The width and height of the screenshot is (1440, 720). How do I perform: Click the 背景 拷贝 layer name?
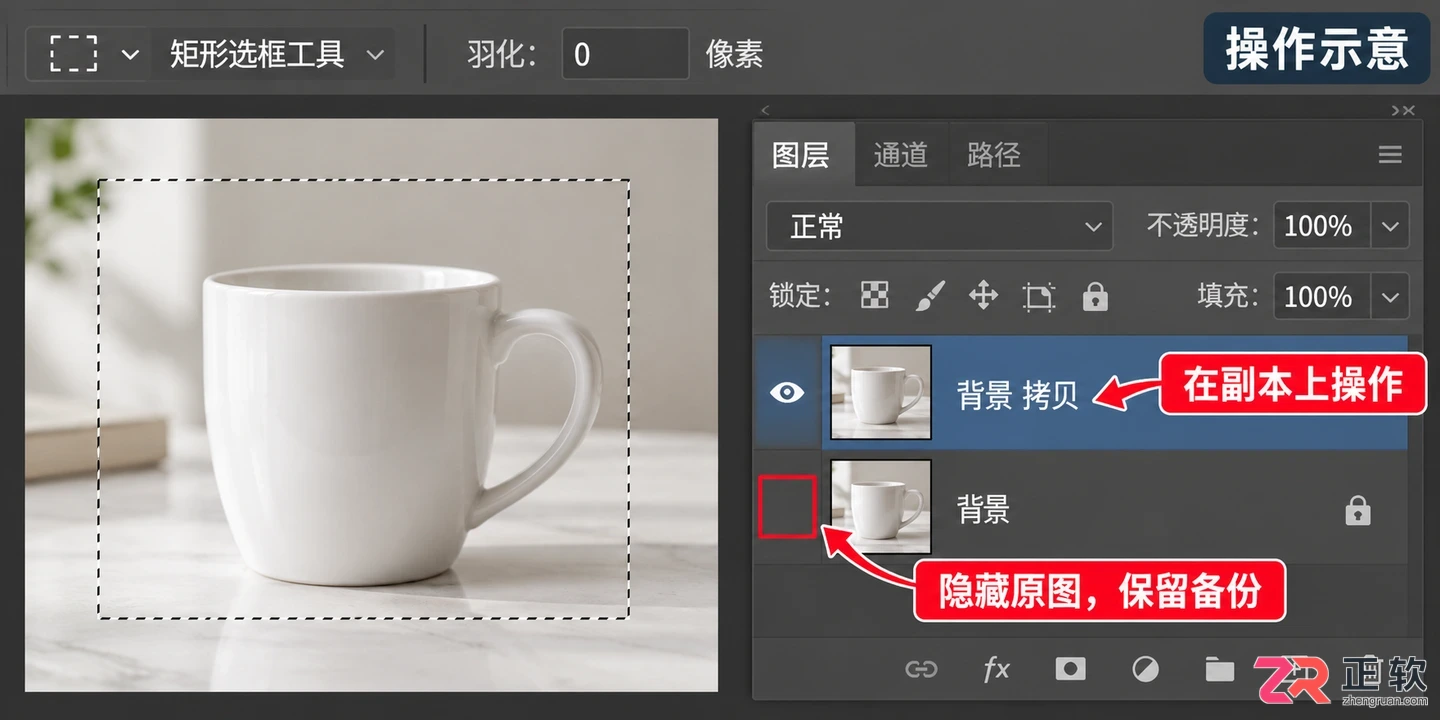pyautogui.click(x=1018, y=395)
